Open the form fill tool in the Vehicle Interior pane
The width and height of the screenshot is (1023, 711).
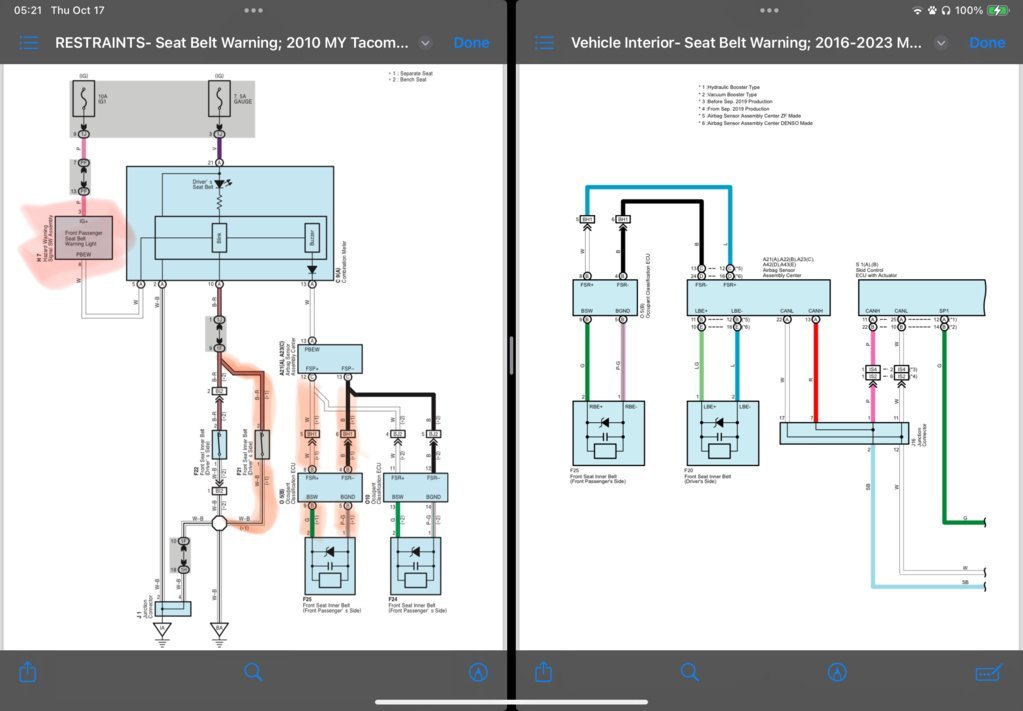988,673
